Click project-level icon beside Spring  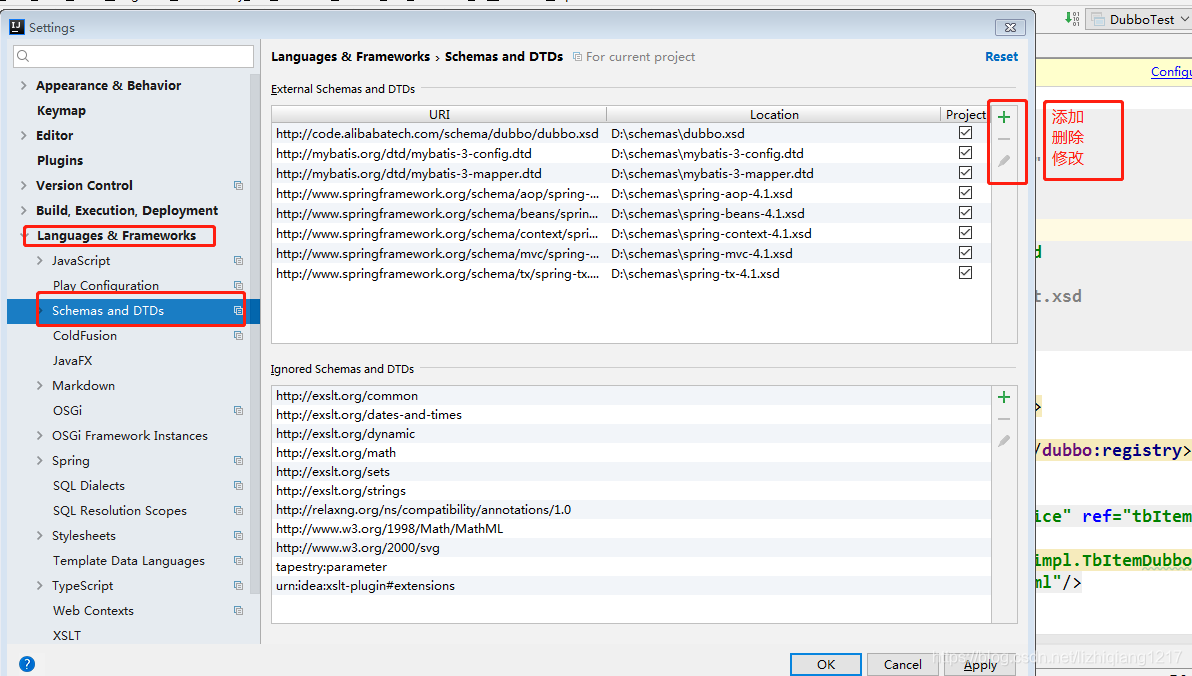238,461
